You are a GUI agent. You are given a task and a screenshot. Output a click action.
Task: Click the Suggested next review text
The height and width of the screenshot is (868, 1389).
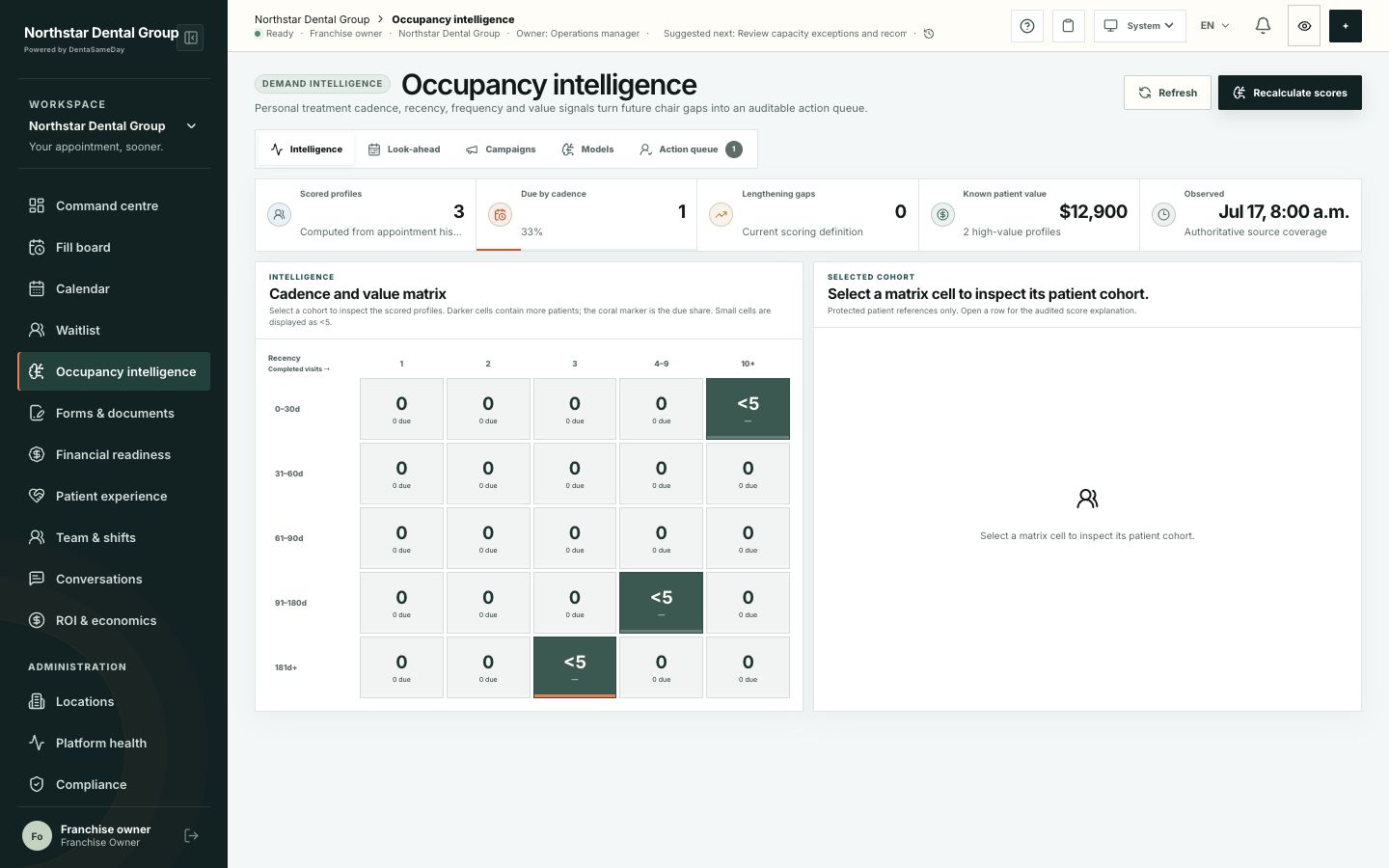click(x=784, y=34)
